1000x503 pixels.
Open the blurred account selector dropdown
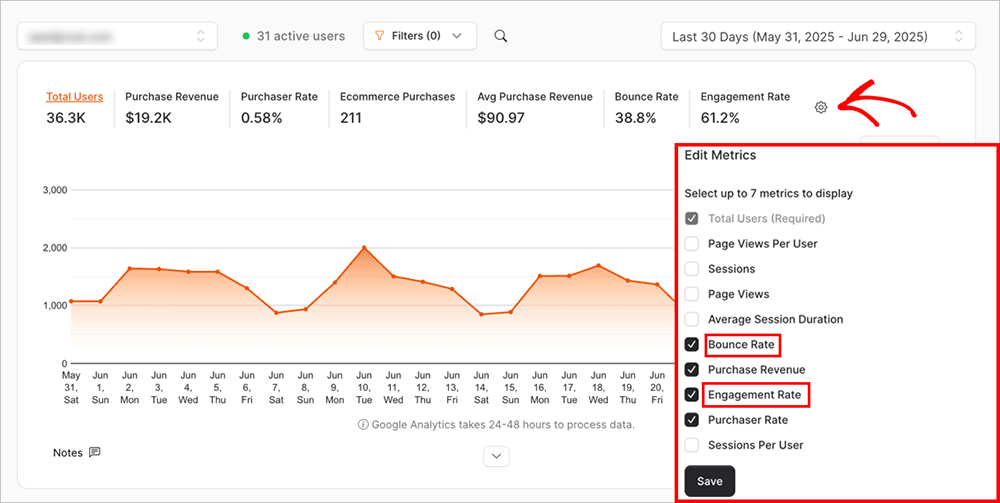point(117,36)
